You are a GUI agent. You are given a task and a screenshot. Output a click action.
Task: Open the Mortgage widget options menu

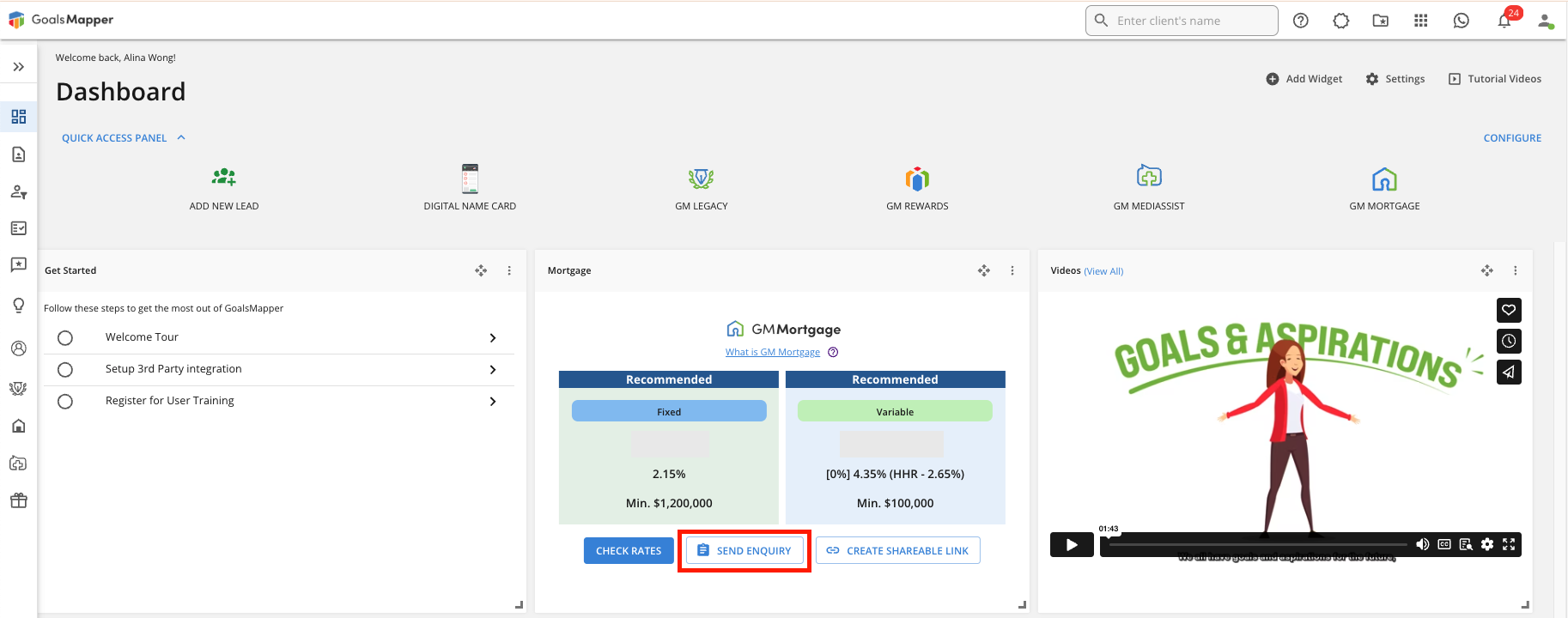[1012, 270]
